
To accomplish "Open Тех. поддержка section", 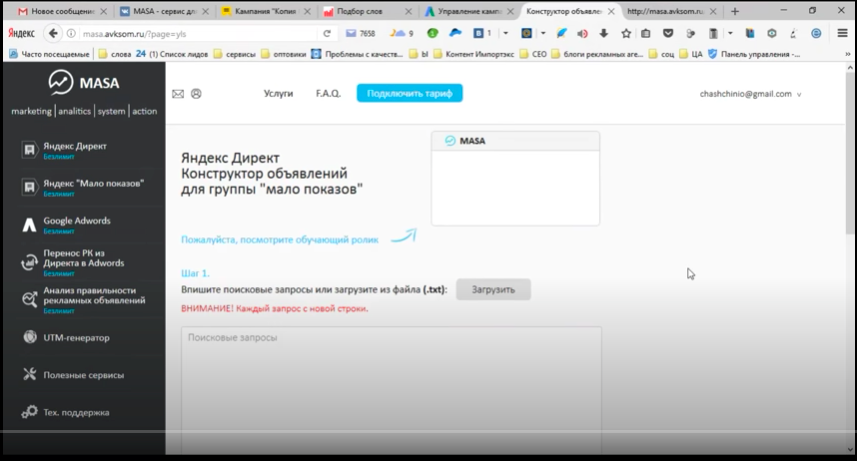I will click(x=66, y=412).
